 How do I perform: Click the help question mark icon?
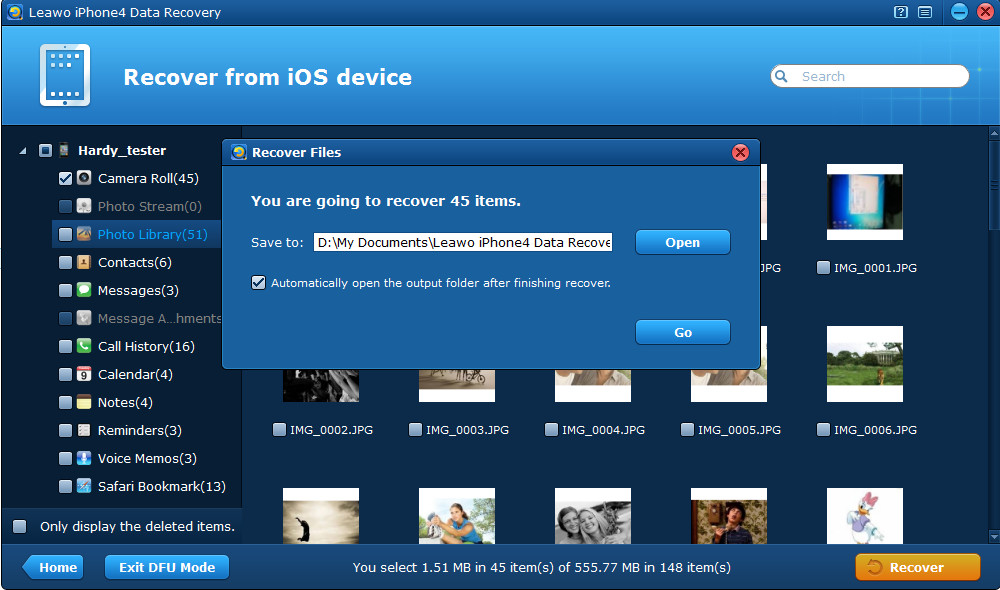click(901, 12)
